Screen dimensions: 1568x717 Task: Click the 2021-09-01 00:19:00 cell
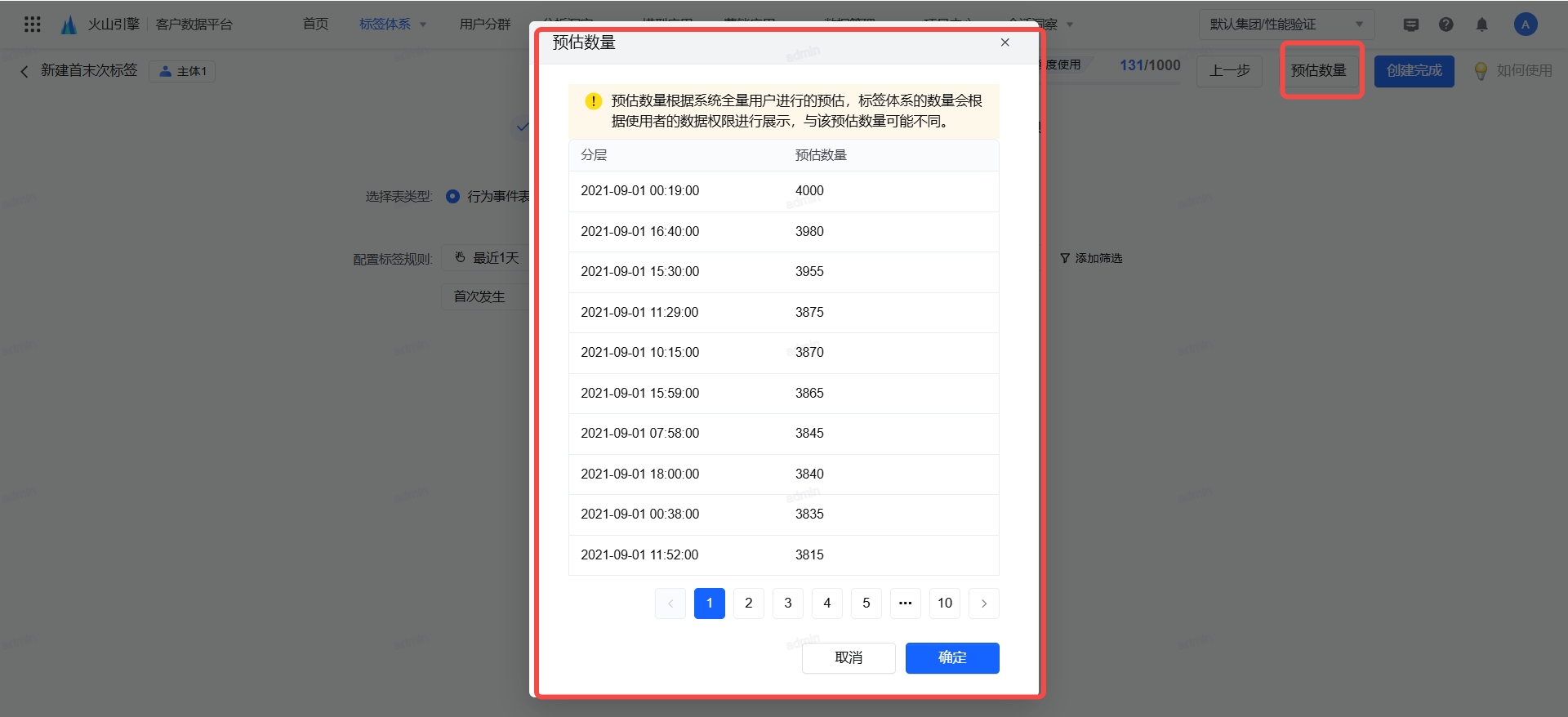pyautogui.click(x=640, y=191)
